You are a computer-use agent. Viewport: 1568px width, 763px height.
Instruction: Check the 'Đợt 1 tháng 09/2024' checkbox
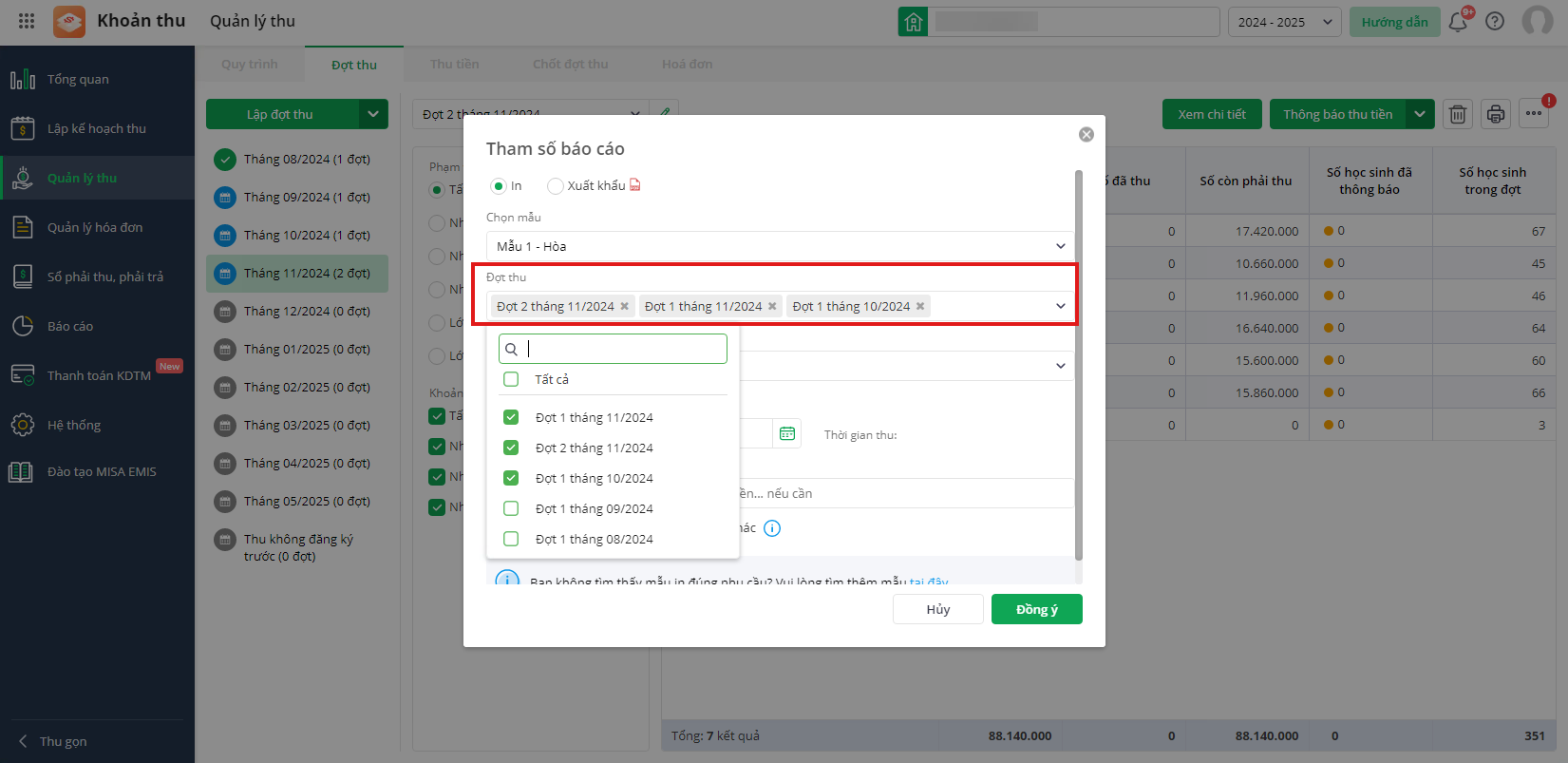pyautogui.click(x=511, y=508)
